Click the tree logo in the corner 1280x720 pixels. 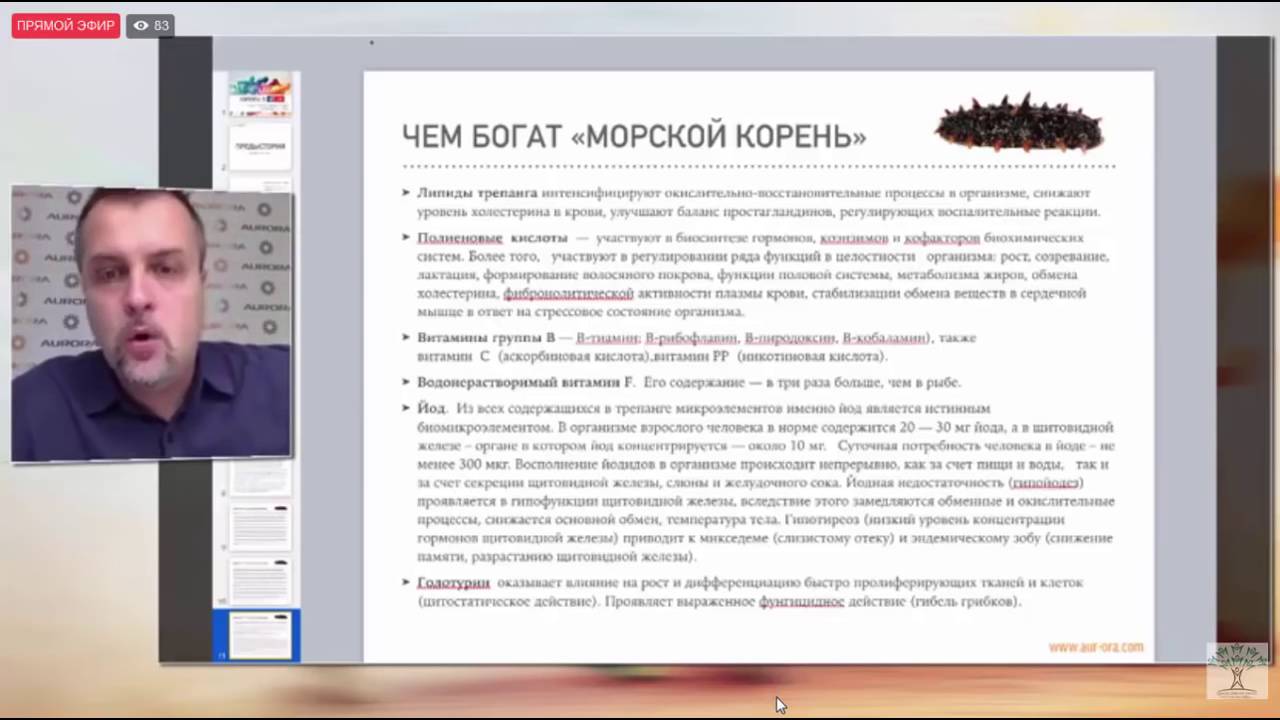pos(1238,669)
